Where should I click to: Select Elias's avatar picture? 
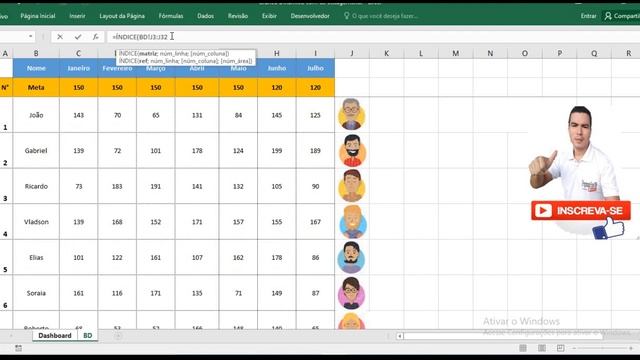coord(351,257)
